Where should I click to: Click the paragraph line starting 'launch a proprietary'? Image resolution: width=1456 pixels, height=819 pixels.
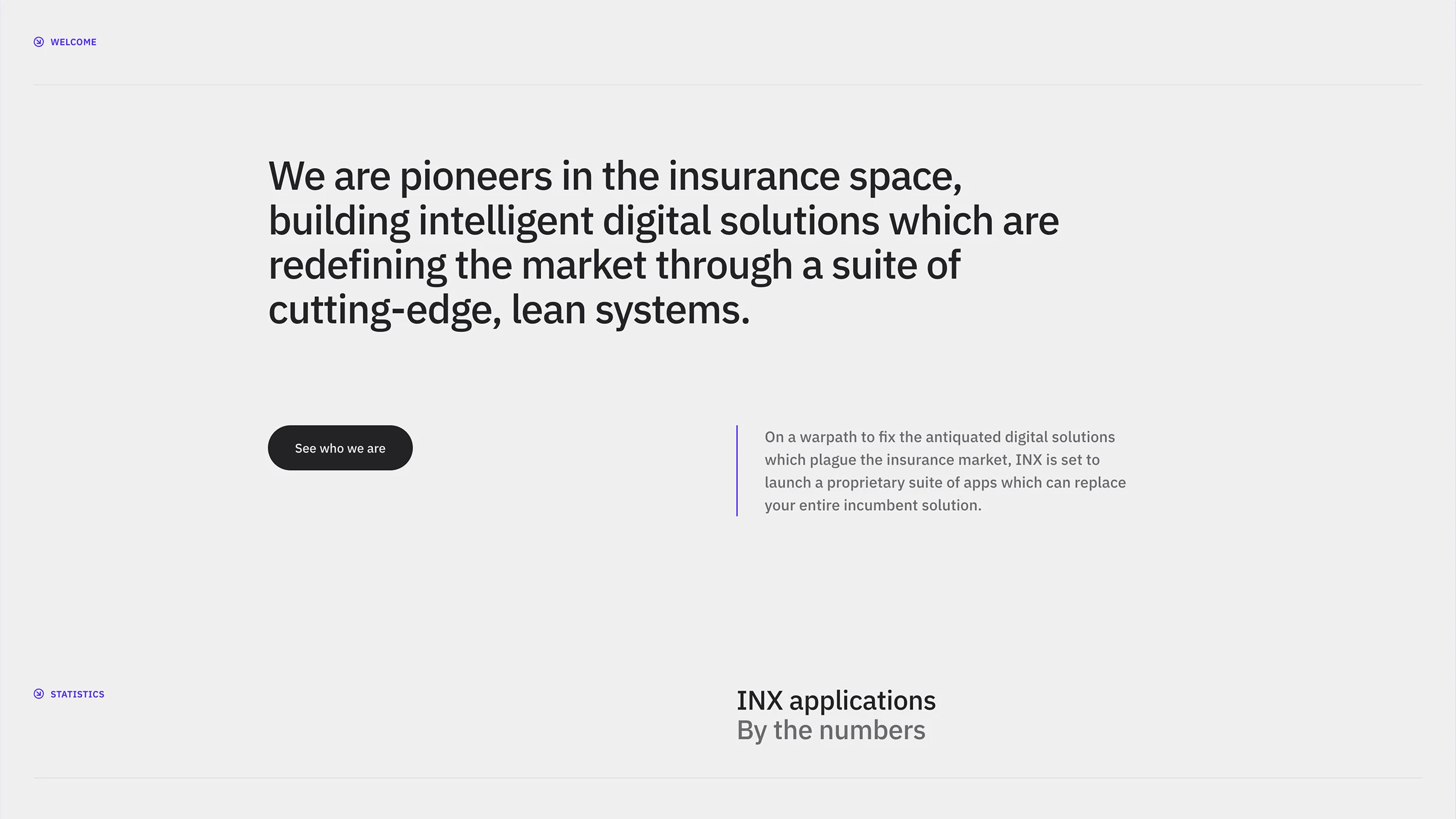pos(945,482)
